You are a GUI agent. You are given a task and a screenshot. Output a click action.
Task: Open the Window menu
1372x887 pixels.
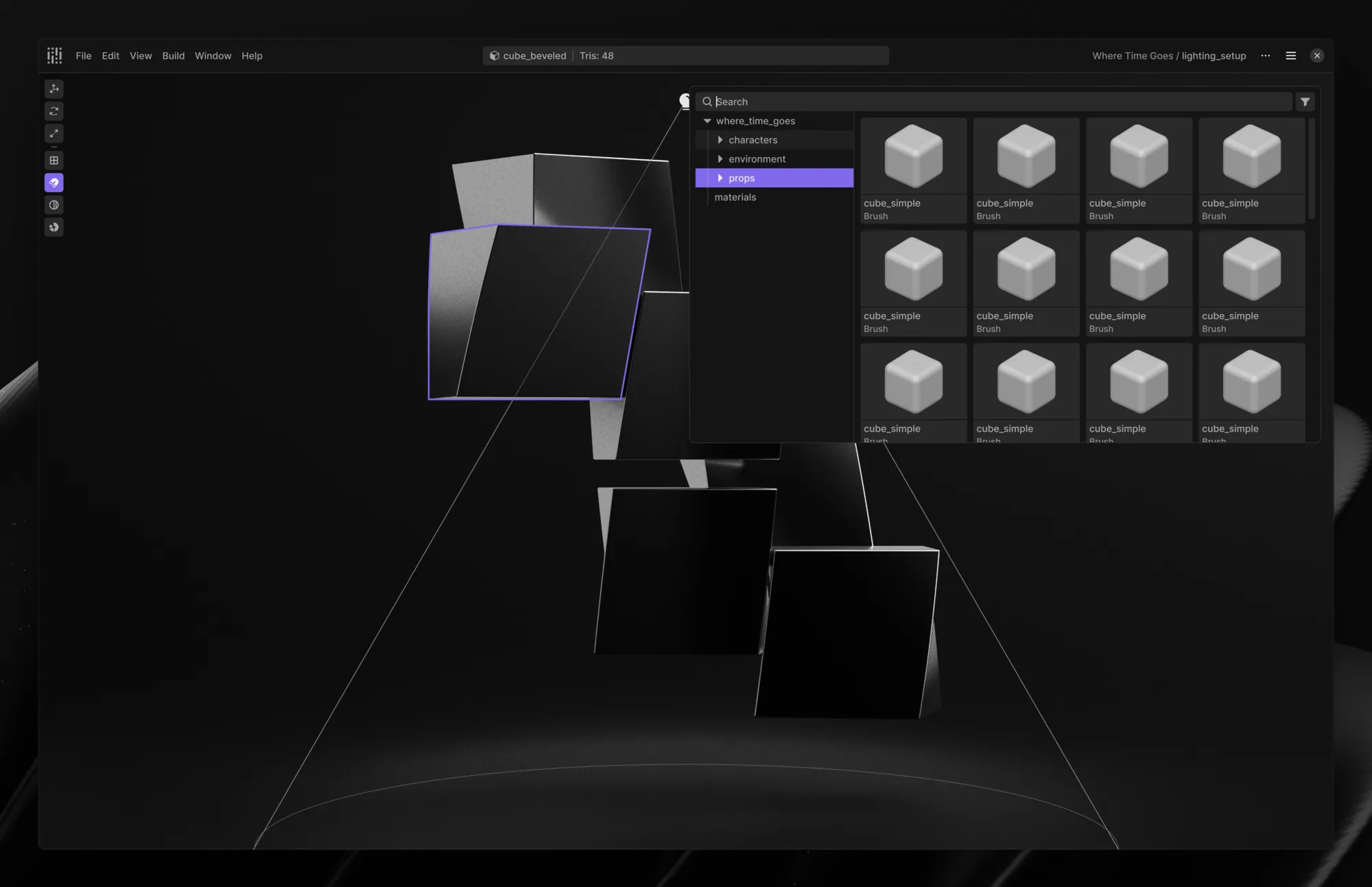point(213,56)
